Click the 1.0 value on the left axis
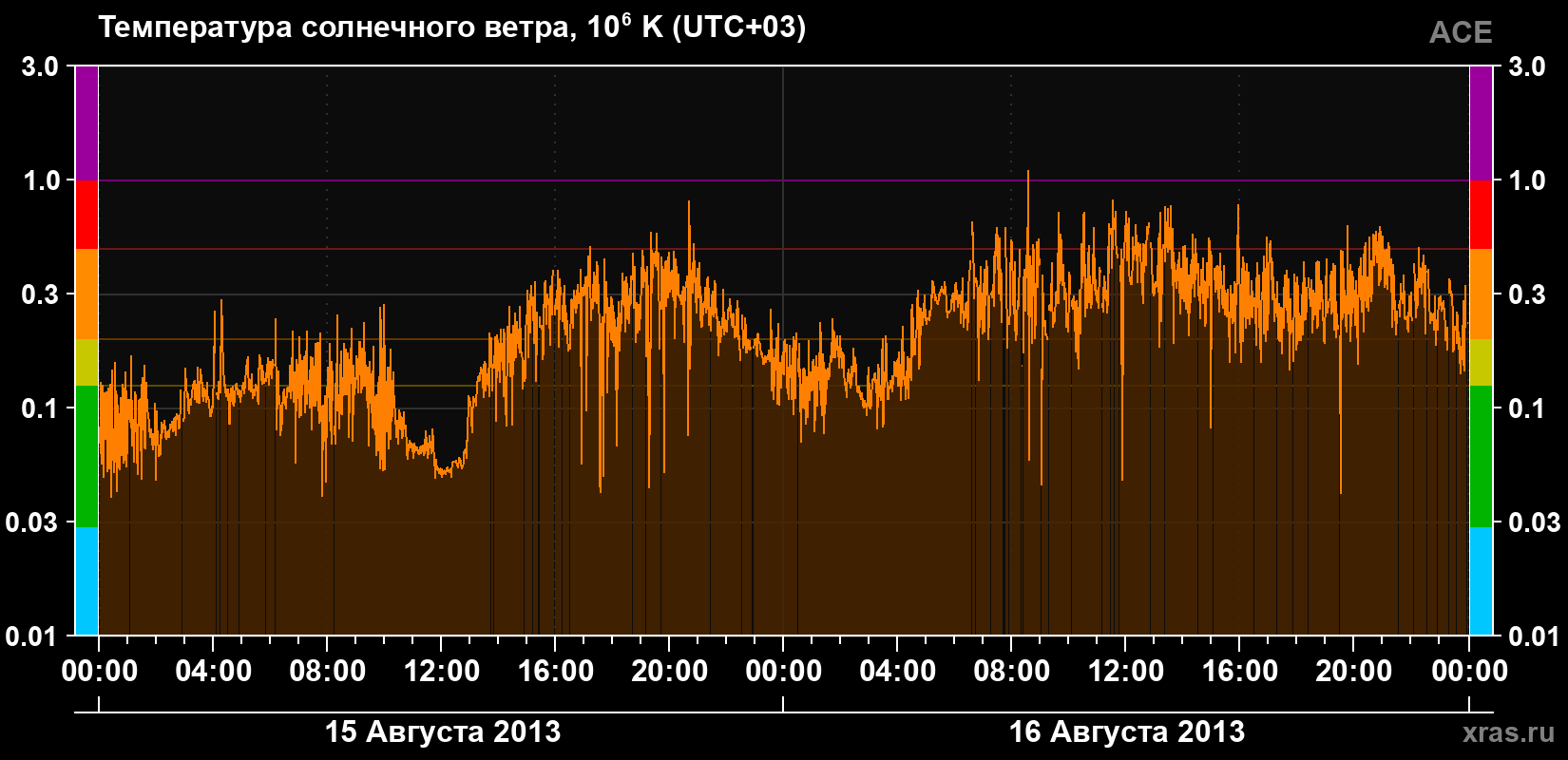The image size is (1568, 760). pyautogui.click(x=41, y=180)
